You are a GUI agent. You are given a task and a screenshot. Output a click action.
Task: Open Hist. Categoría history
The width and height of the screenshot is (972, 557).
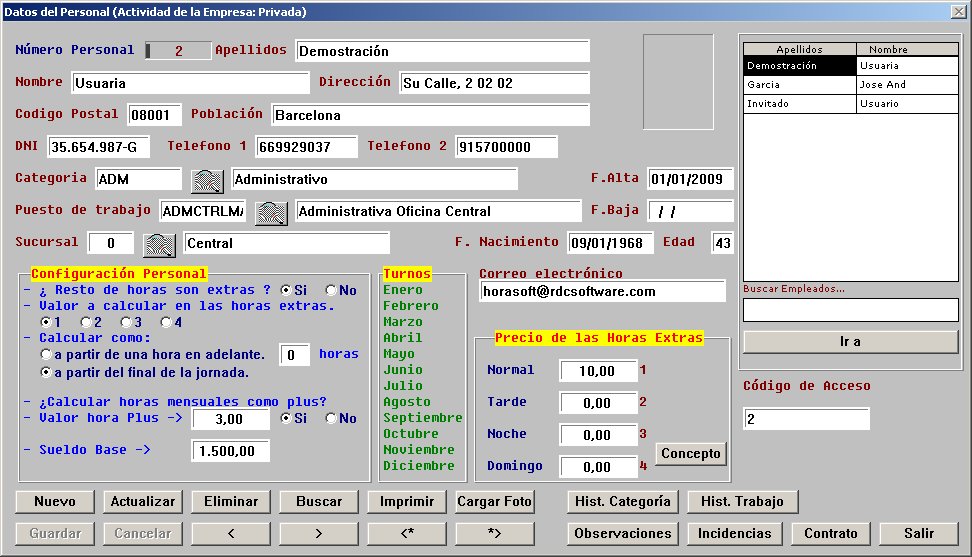click(x=623, y=501)
